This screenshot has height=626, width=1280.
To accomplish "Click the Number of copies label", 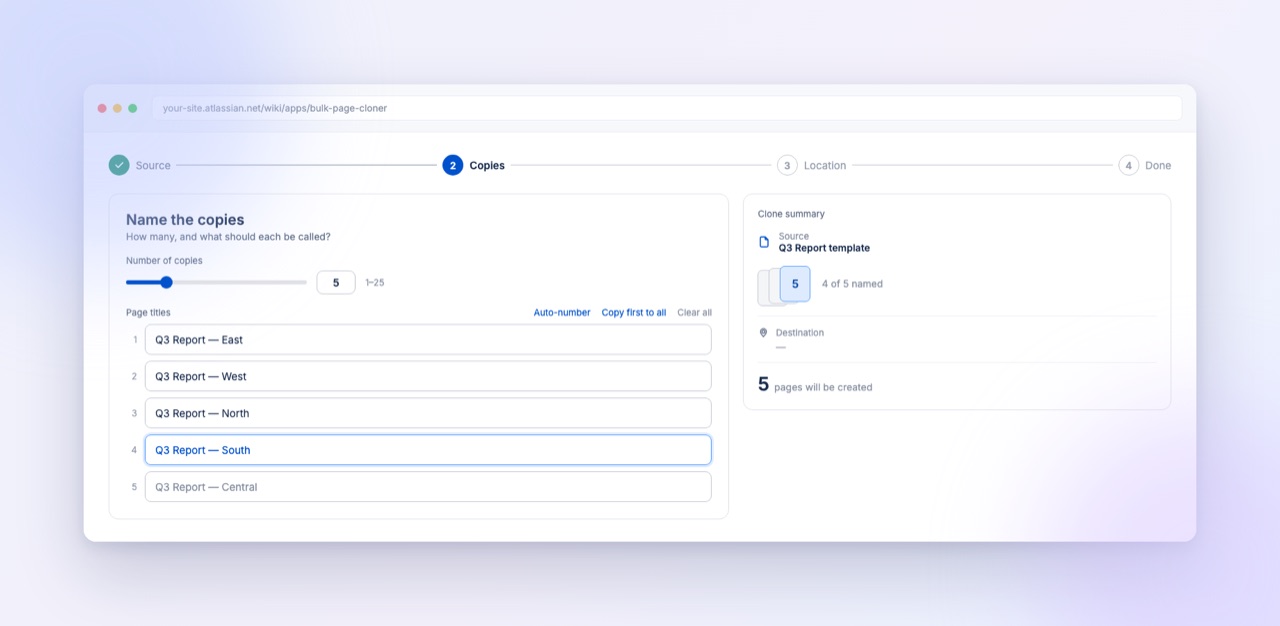I will coord(164,261).
